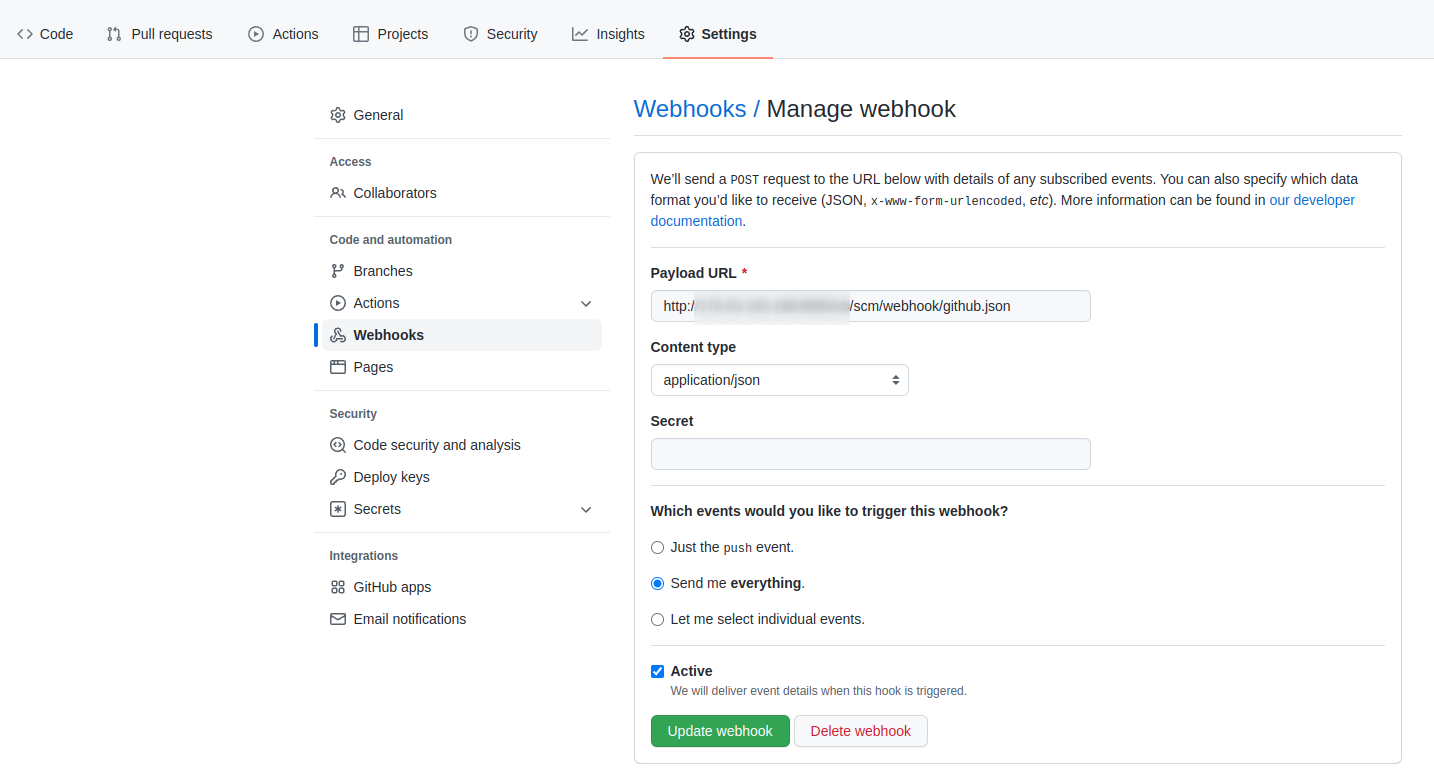1434x774 pixels.
Task: Click the Projects table icon
Action: pos(361,34)
